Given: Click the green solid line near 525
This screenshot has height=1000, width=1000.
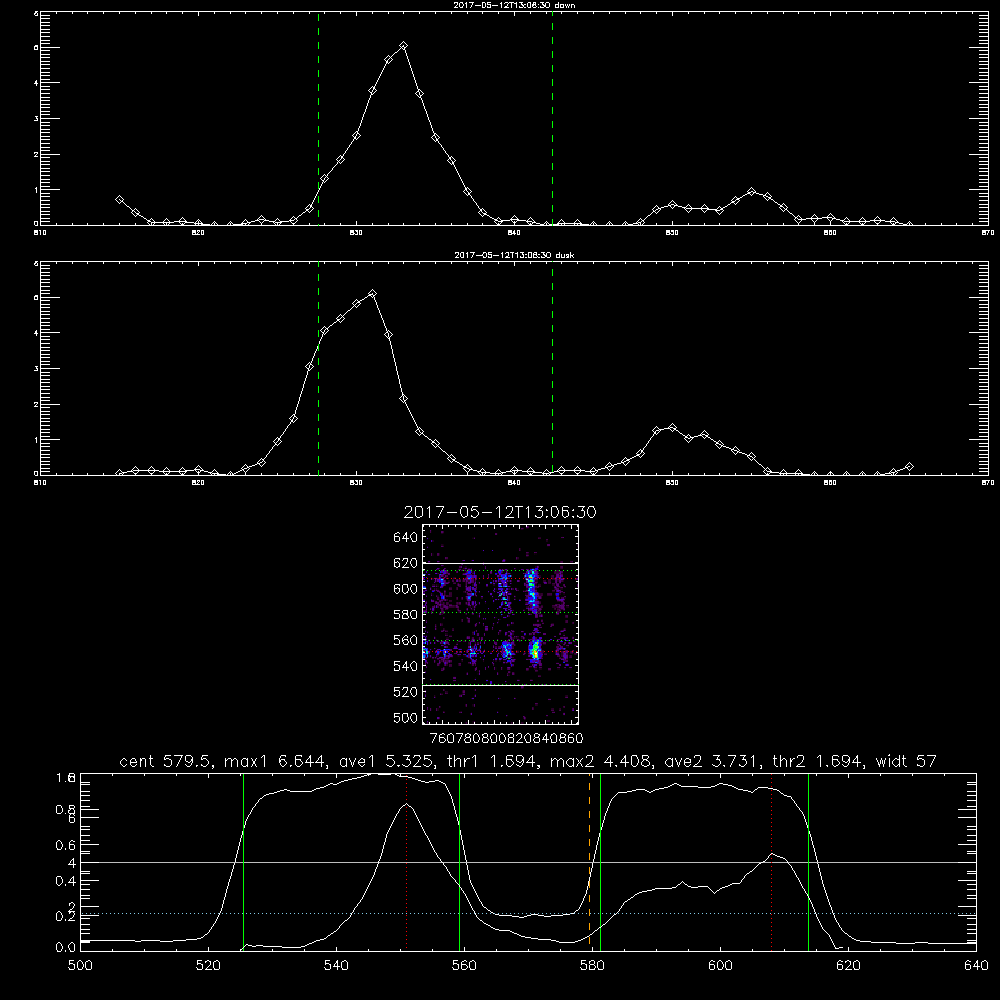Looking at the screenshot, I should click(x=243, y=862).
